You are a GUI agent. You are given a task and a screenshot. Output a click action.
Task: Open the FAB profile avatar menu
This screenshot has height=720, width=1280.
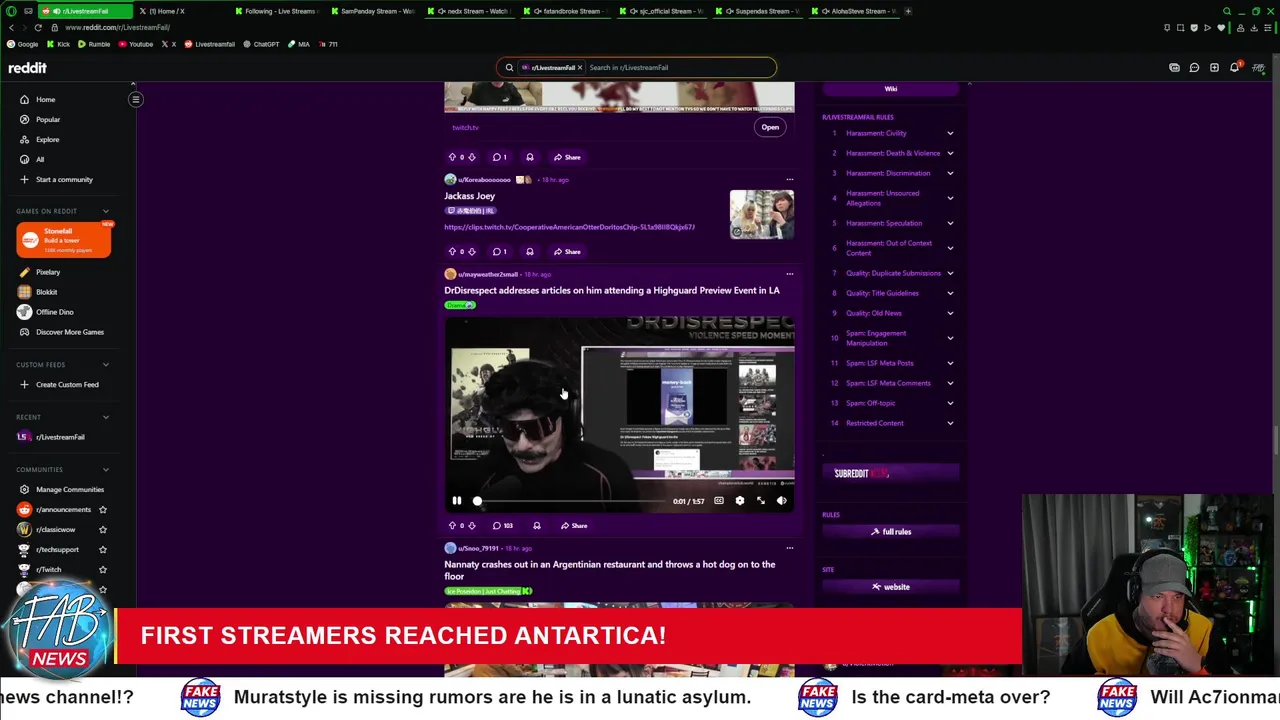point(1258,67)
